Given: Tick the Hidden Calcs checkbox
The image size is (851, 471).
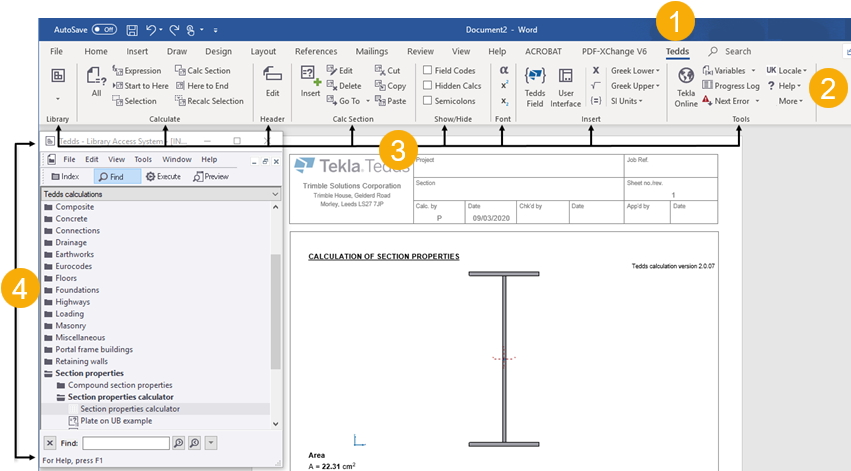Looking at the screenshot, I should click(x=428, y=86).
